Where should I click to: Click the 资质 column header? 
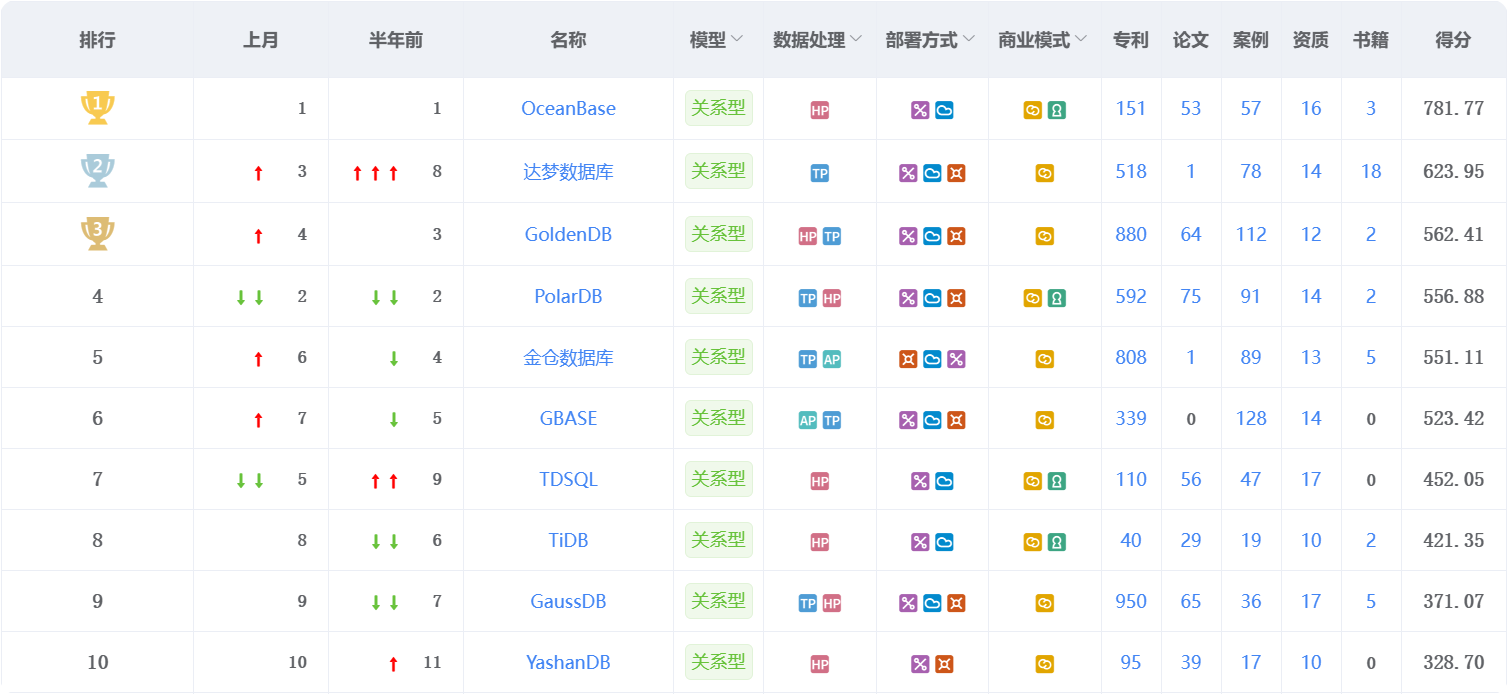[x=1311, y=40]
